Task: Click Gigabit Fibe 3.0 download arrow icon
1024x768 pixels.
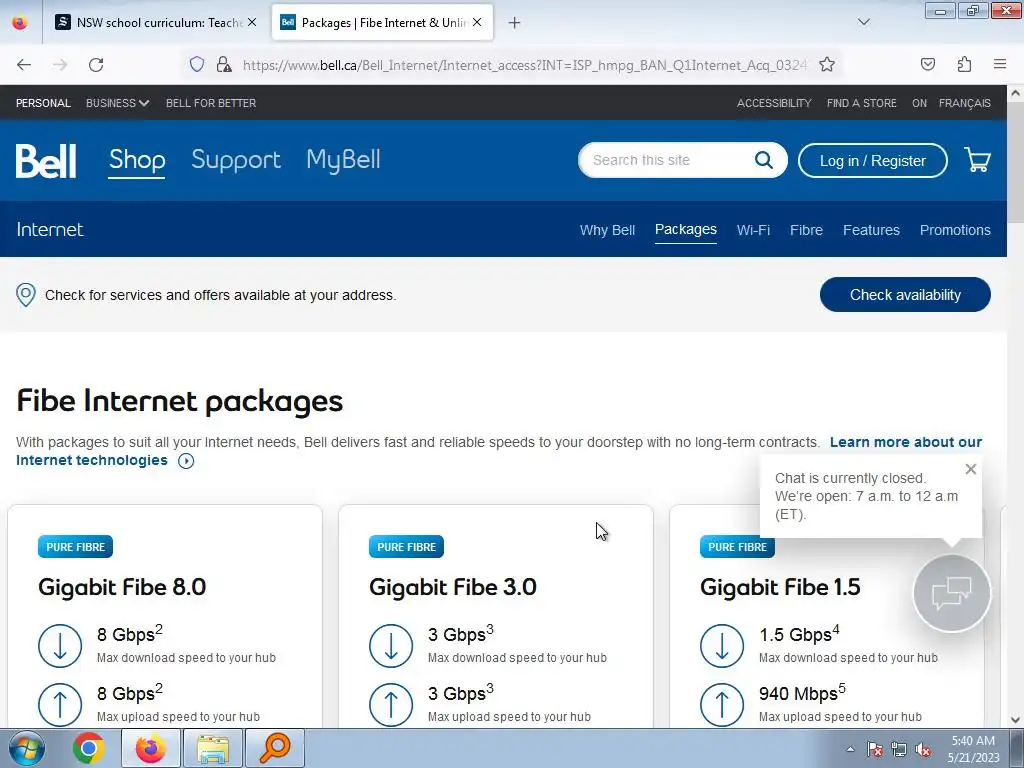Action: (x=391, y=646)
